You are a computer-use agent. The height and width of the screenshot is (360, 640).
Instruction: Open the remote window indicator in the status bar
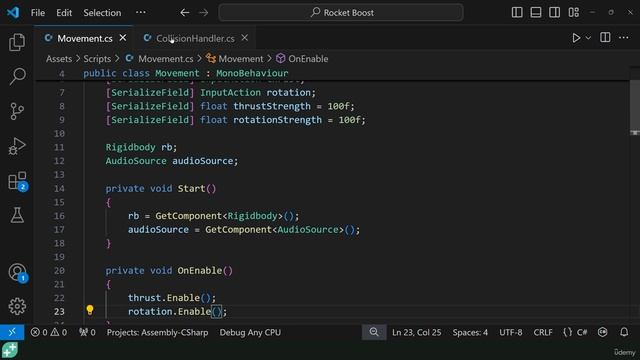click(x=12, y=332)
